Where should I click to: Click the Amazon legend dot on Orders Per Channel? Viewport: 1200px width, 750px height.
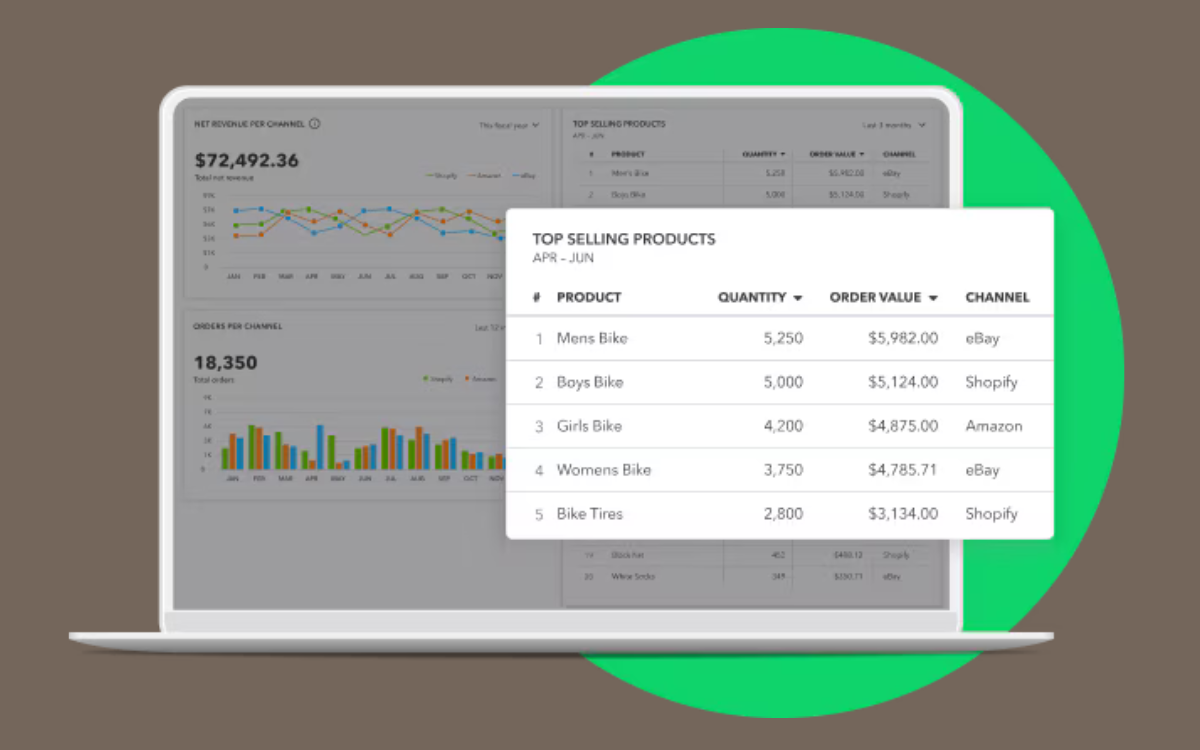point(467,379)
